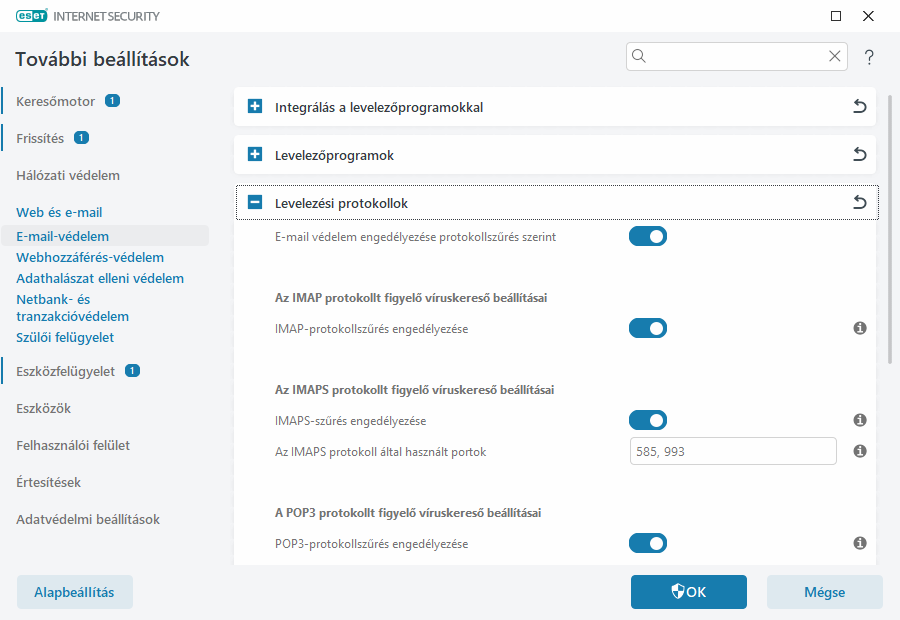Click the IMAPS ports input field
The width and height of the screenshot is (900, 620).
tap(733, 451)
